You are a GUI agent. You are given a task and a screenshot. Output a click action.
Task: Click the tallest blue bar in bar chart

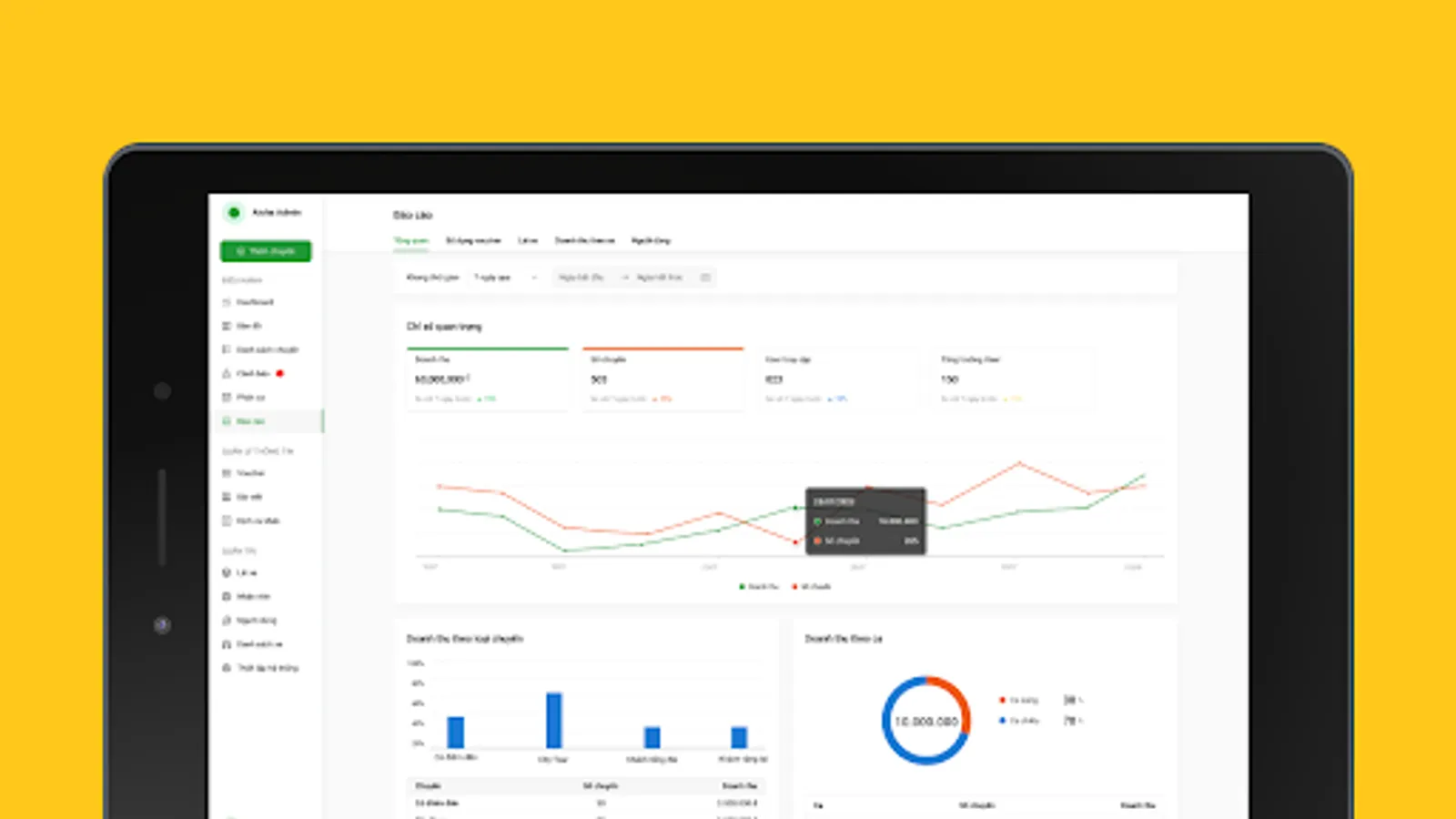(x=553, y=720)
